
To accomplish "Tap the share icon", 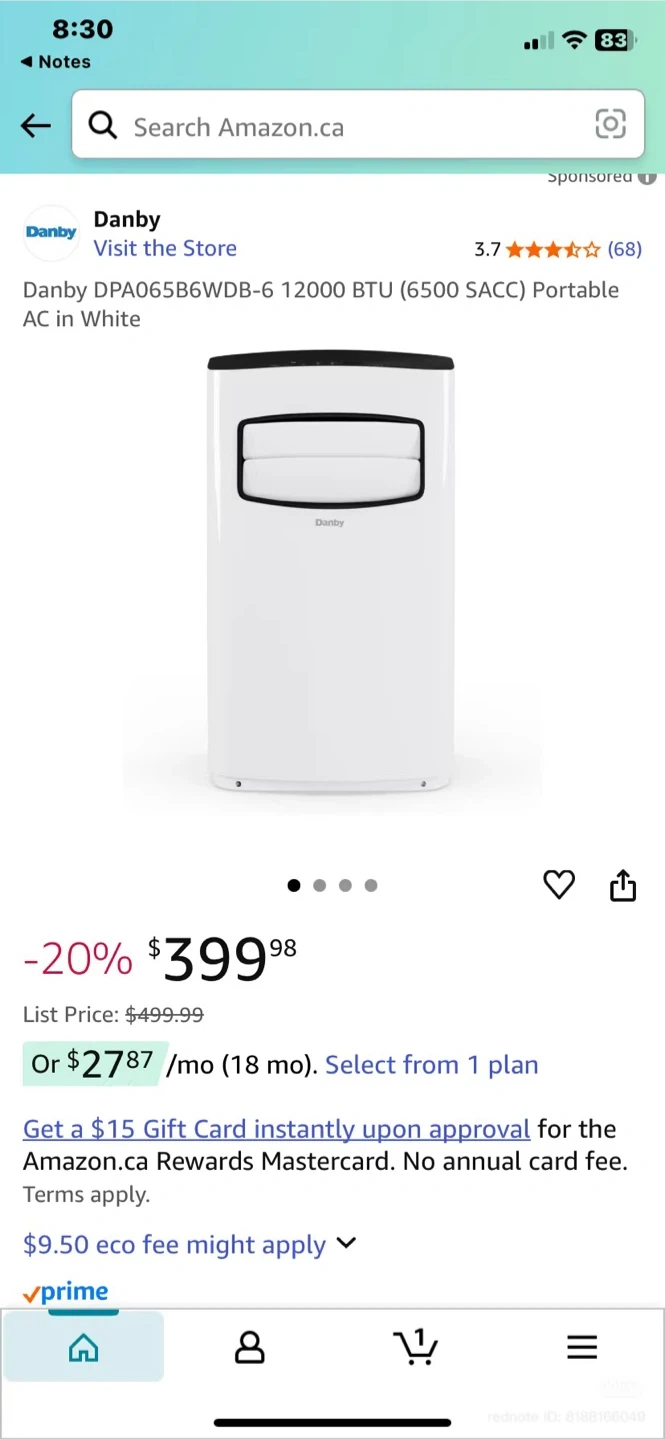I will [x=623, y=885].
